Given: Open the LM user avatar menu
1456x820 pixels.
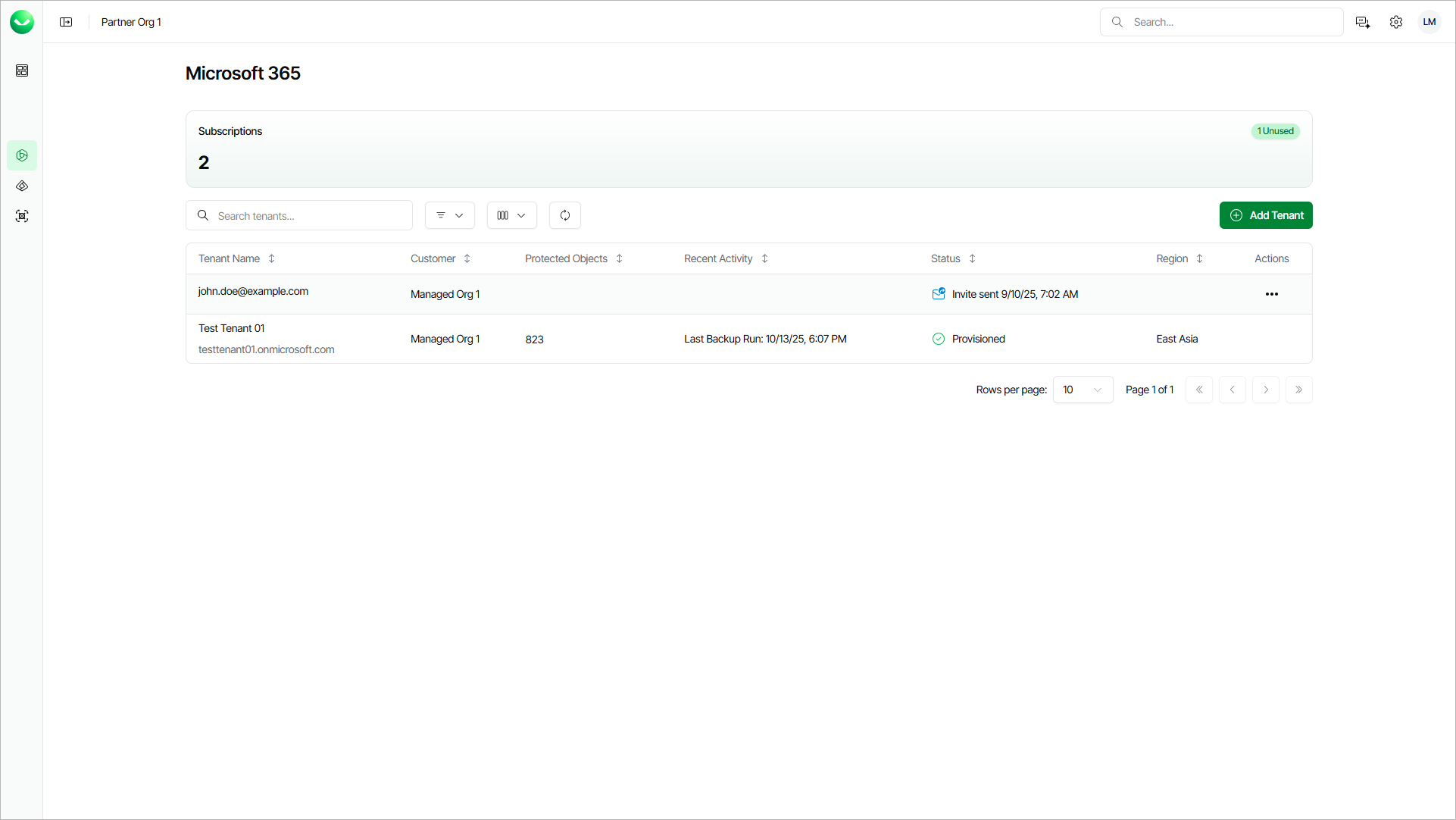Looking at the screenshot, I should [1429, 22].
